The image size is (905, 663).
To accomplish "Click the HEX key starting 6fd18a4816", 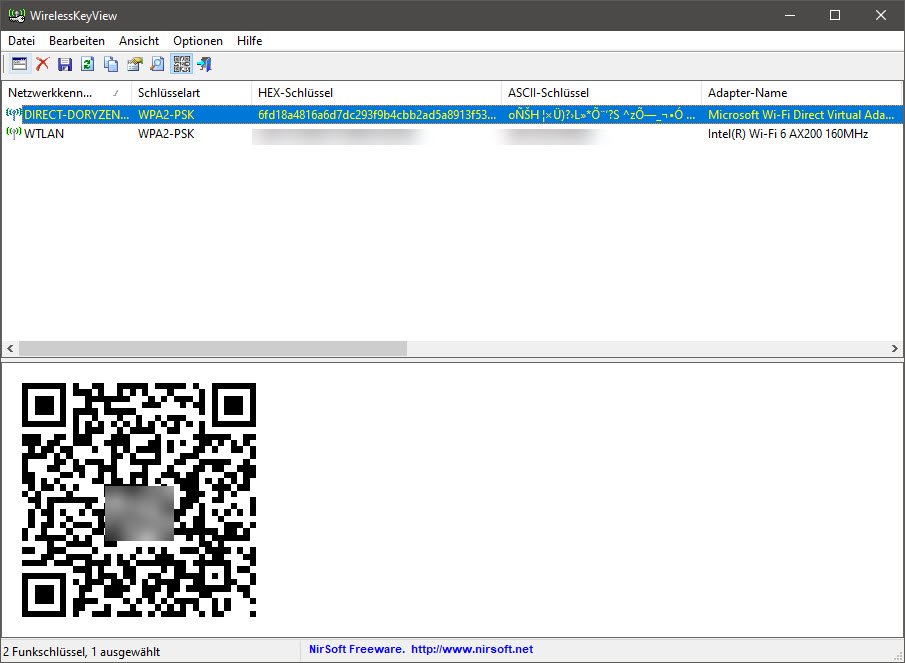I will coord(376,115).
